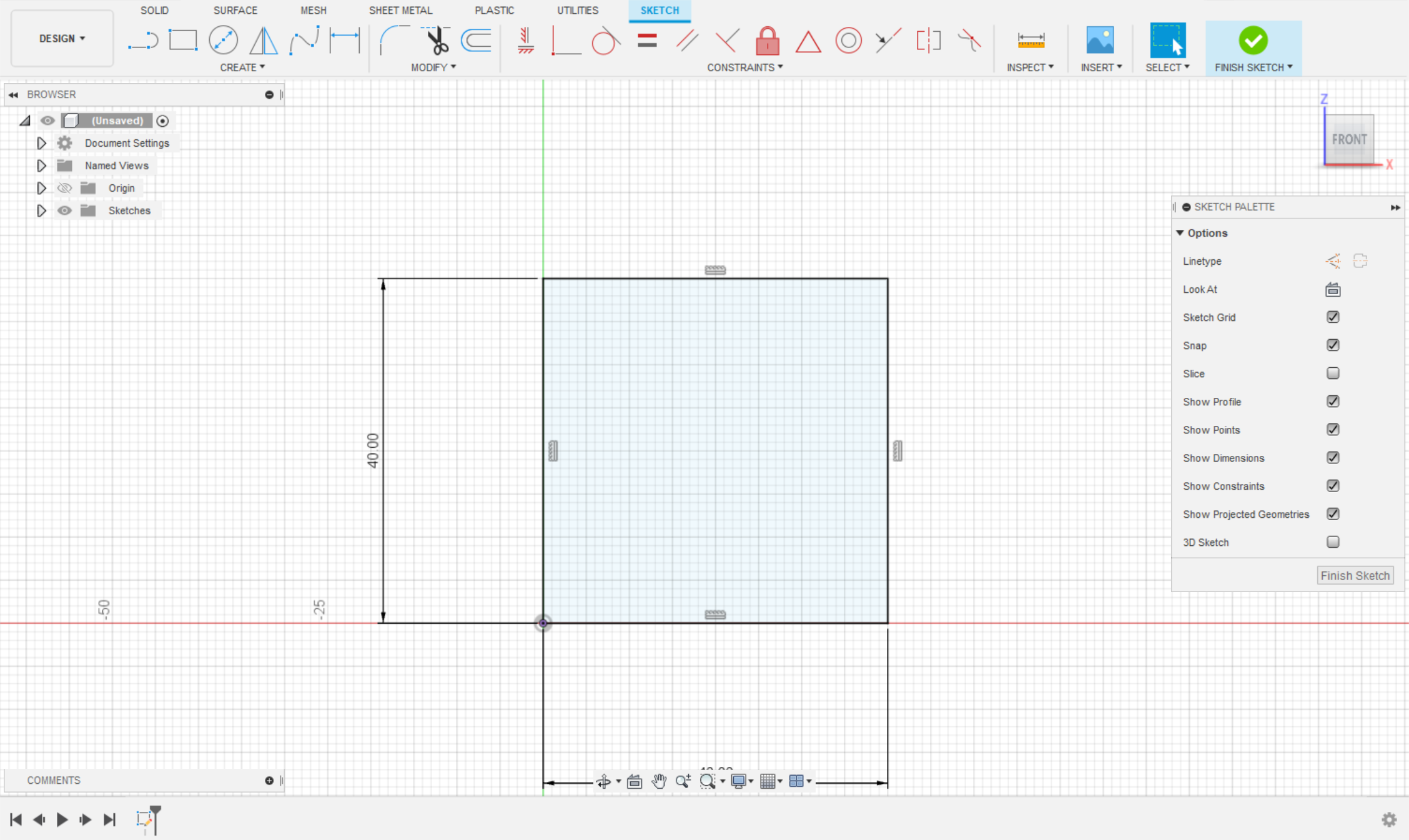Image resolution: width=1409 pixels, height=840 pixels.
Task: Click Finish Sketch in Sketch Palette
Action: 1355,575
